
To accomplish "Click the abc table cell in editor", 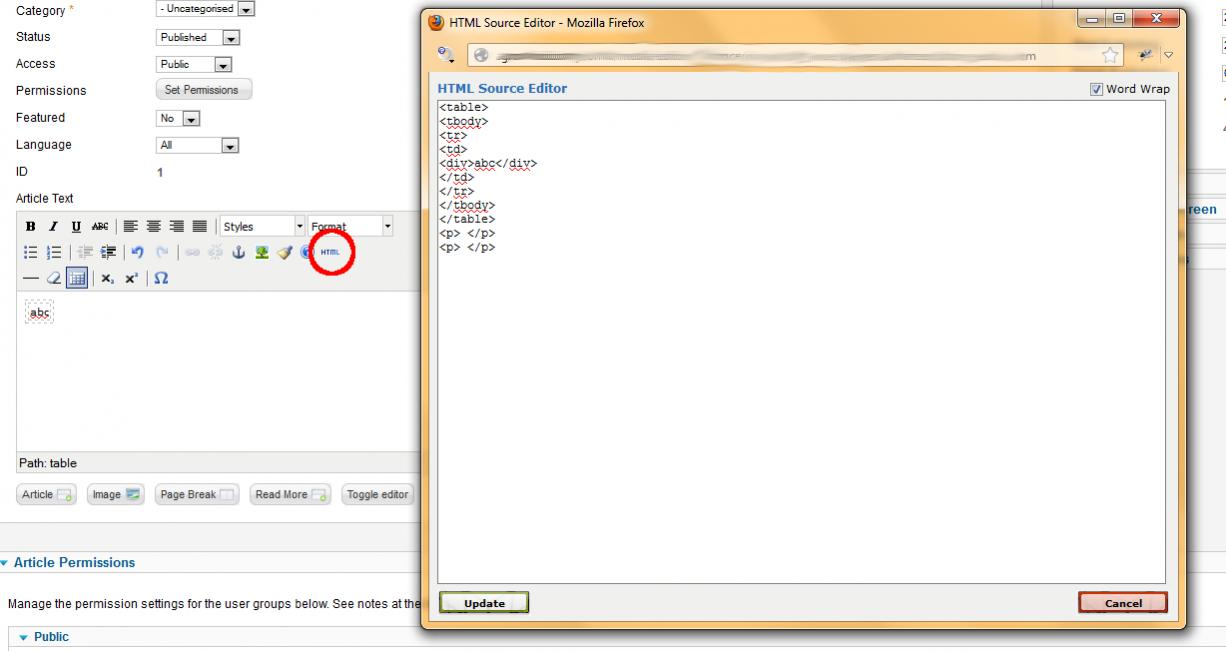I will tap(39, 313).
